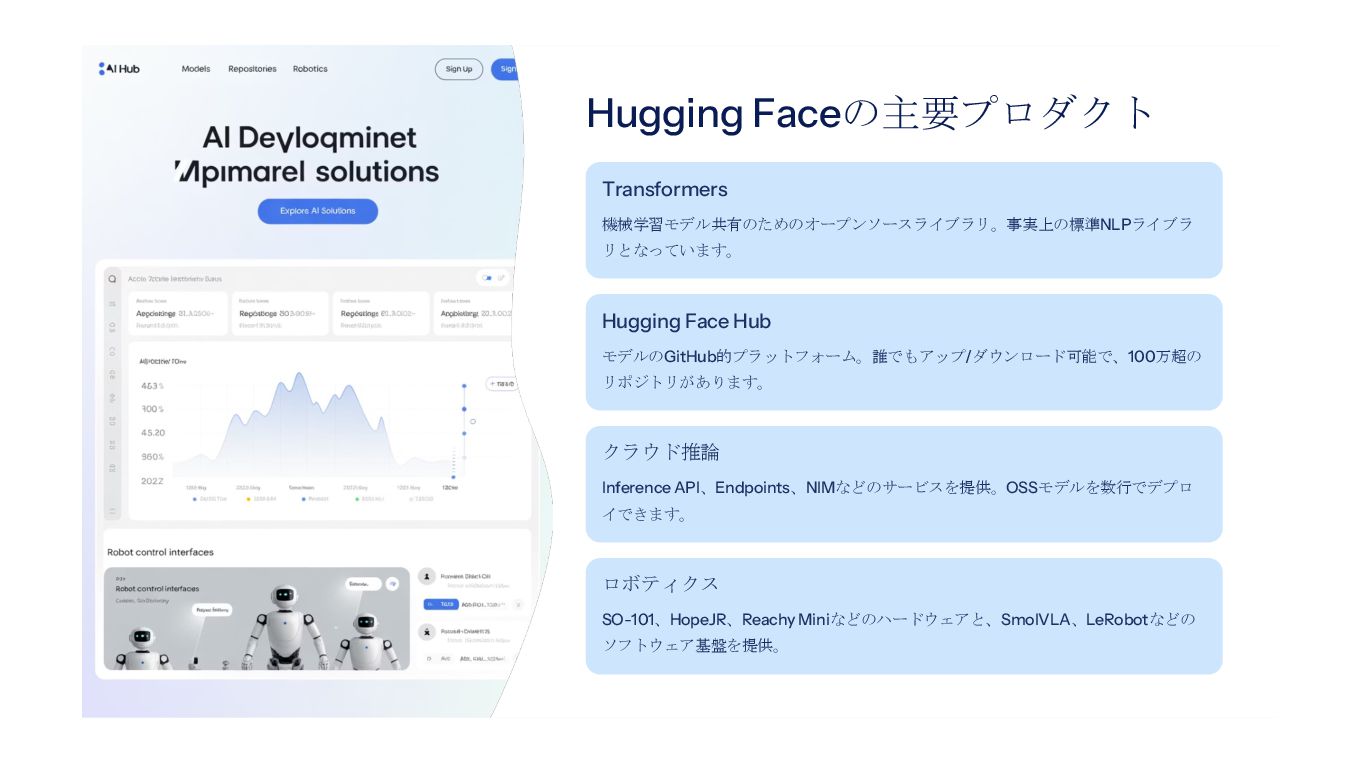The height and width of the screenshot is (765, 1361).
Task: Click the outlined Sign Up button
Action: (x=459, y=69)
